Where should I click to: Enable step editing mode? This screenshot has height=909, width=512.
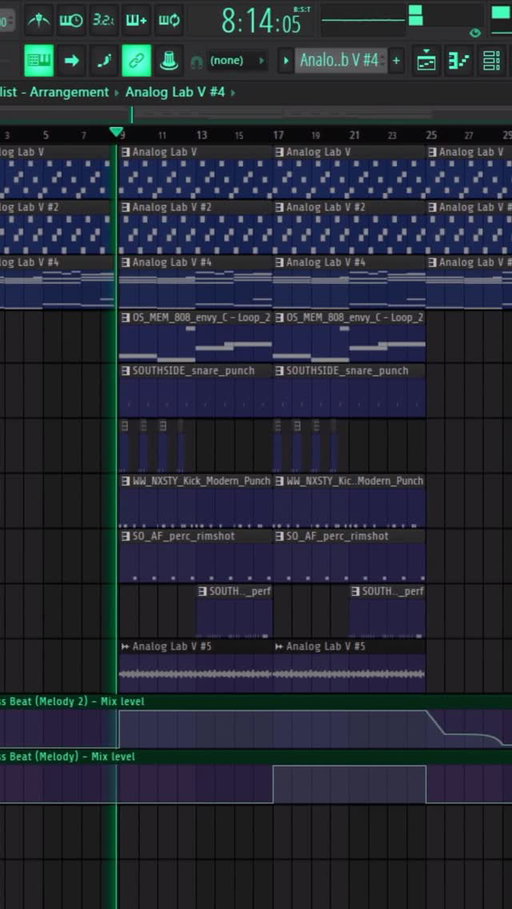(104, 60)
